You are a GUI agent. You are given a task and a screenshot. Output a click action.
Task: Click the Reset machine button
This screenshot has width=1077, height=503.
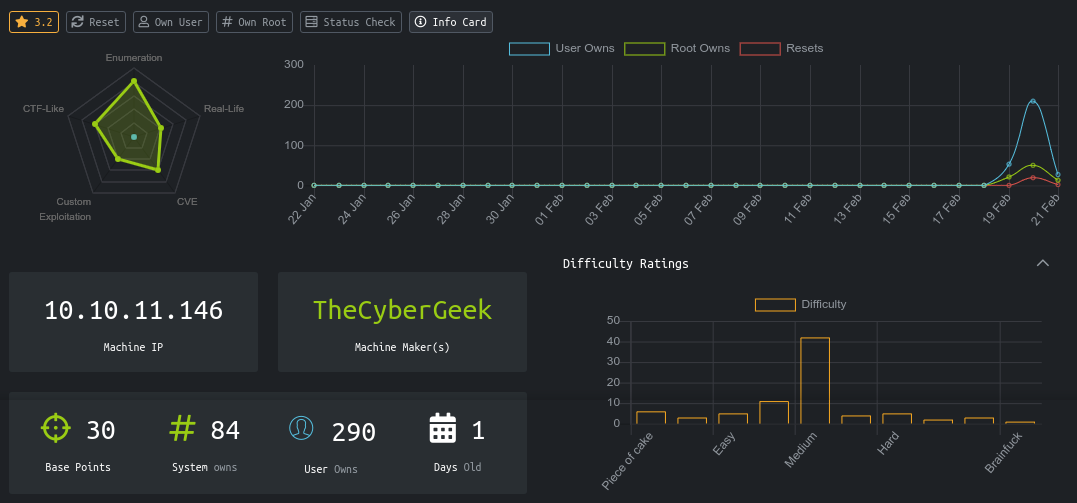tap(96, 22)
